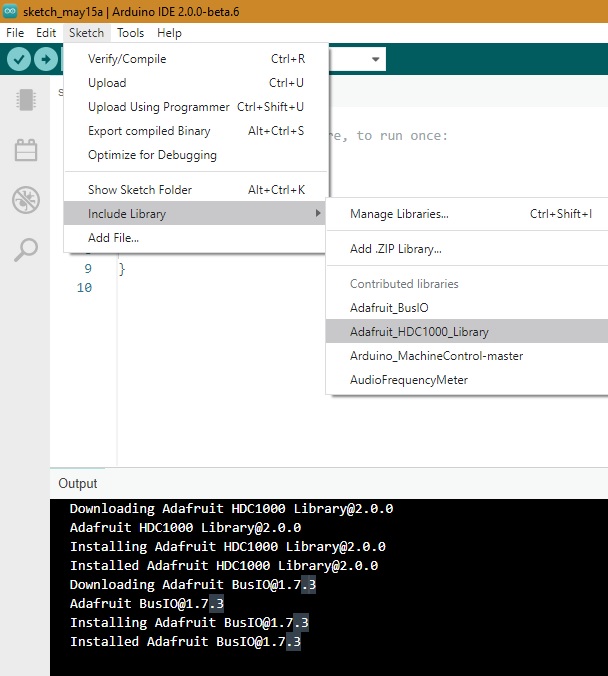Open the Search sidebar icon

26,250
